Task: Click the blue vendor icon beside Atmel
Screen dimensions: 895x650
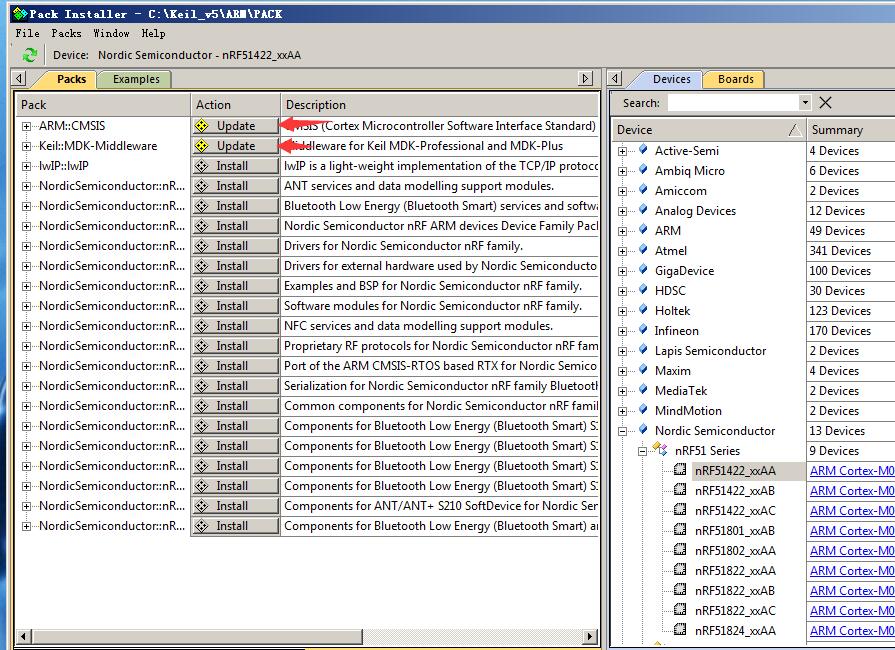Action: click(643, 249)
